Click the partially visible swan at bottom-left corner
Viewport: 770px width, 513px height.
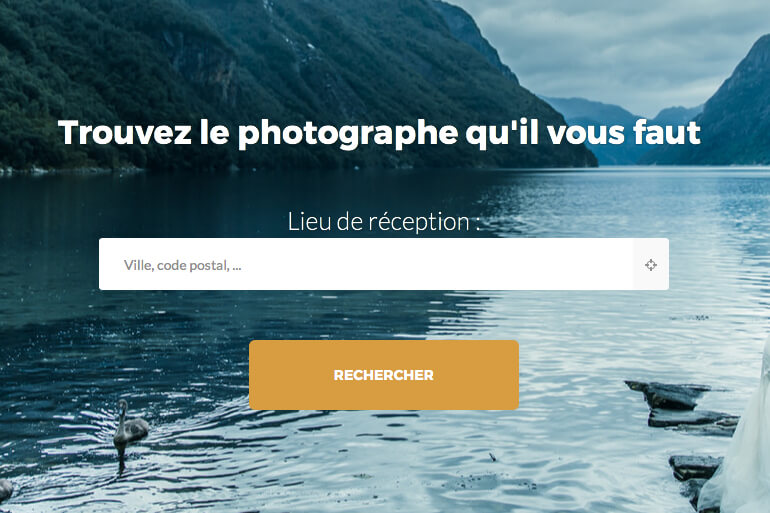(x=5, y=491)
